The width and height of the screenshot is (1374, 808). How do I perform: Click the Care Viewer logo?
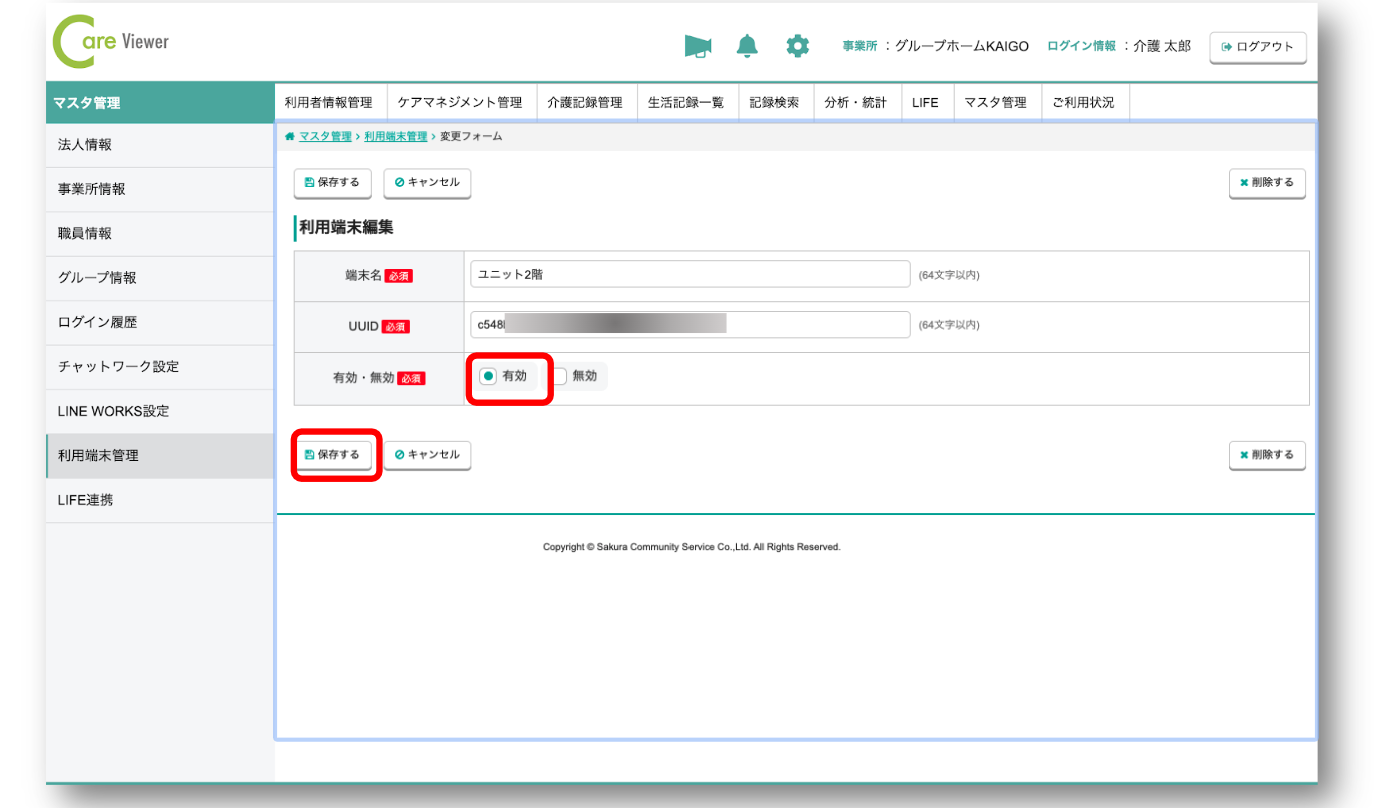point(111,42)
